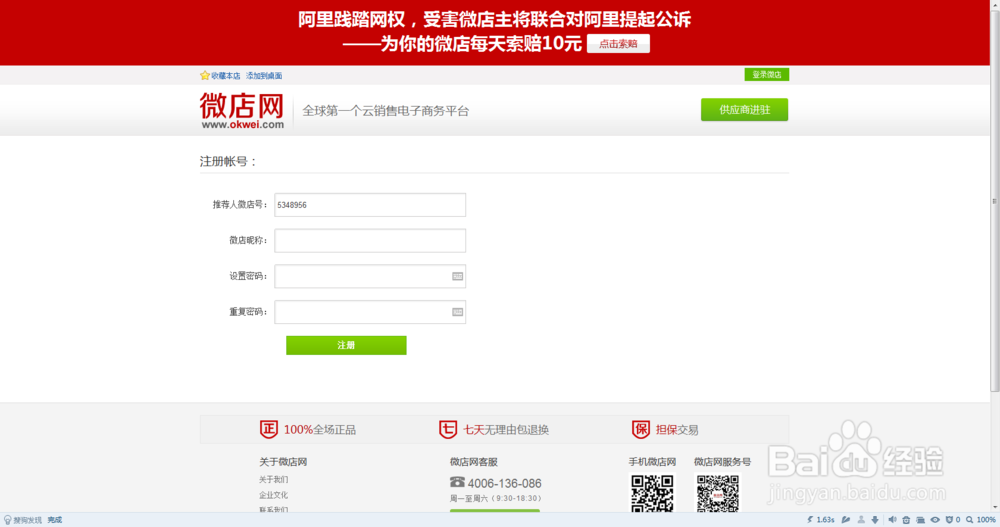This screenshot has width=1000, height=527.
Task: Click the page vertical scrollbar thumb
Action: tap(994, 202)
